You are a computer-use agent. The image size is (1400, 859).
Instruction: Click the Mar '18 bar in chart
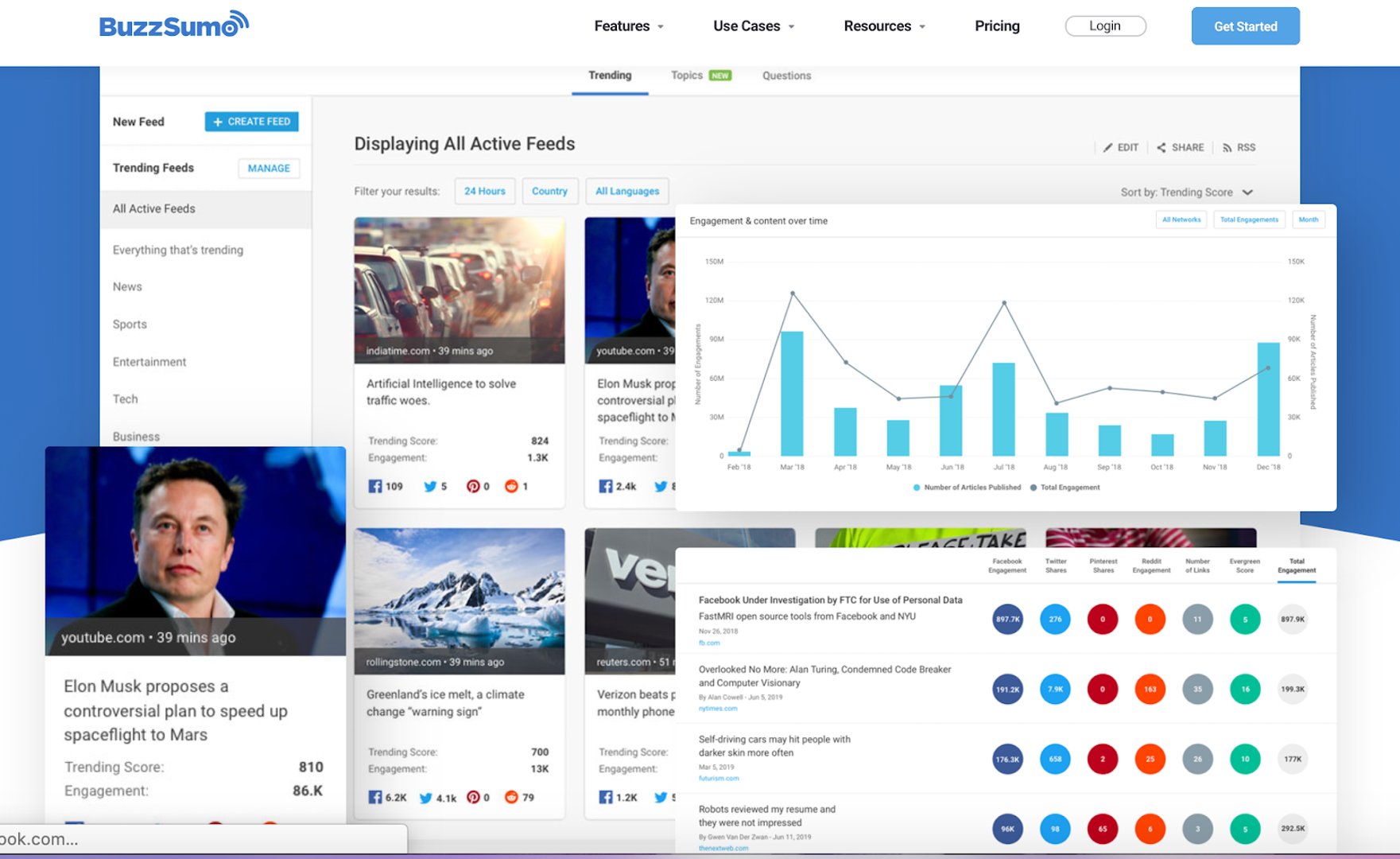click(x=792, y=394)
